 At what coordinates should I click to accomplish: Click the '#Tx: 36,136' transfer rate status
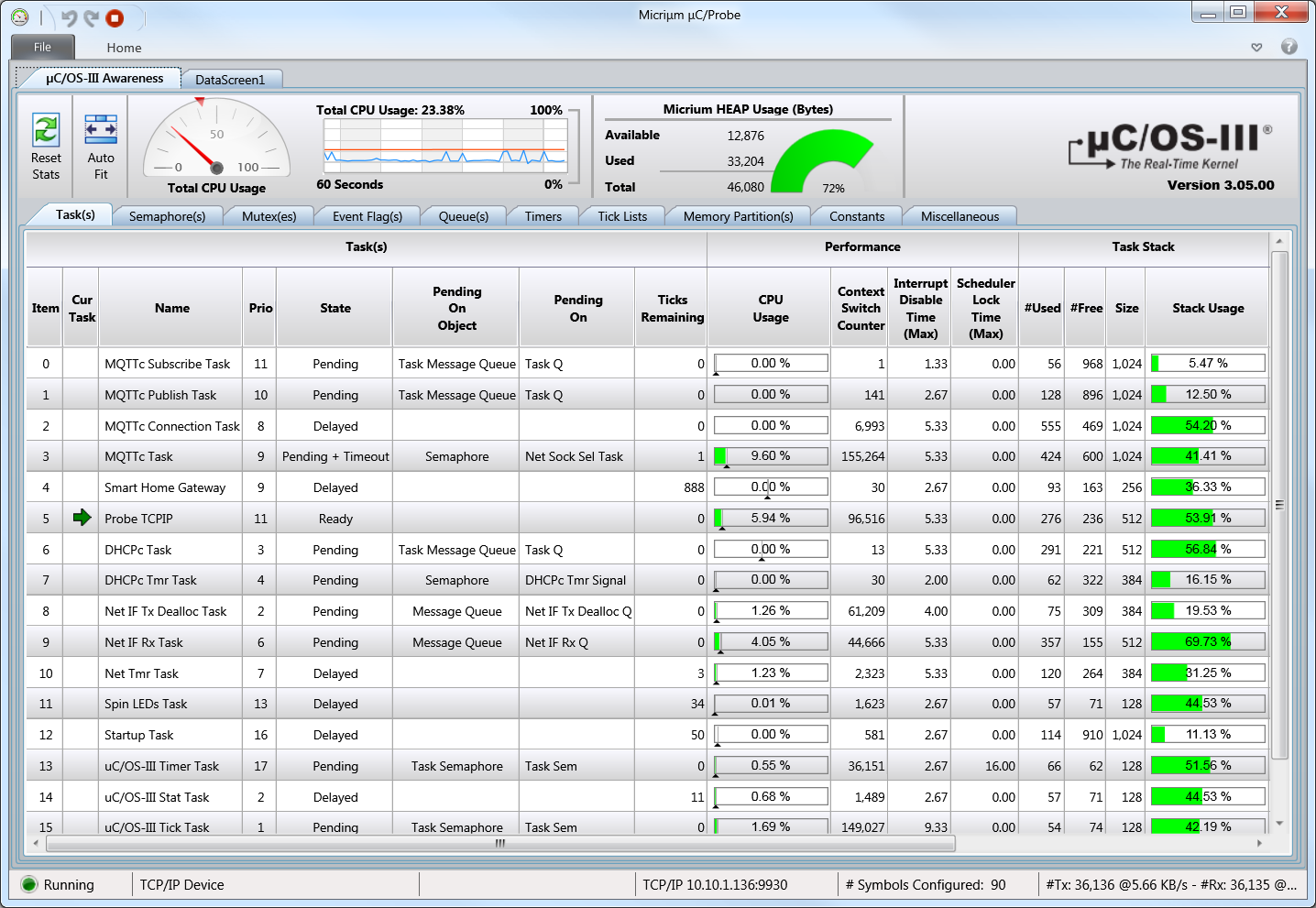[1171, 884]
